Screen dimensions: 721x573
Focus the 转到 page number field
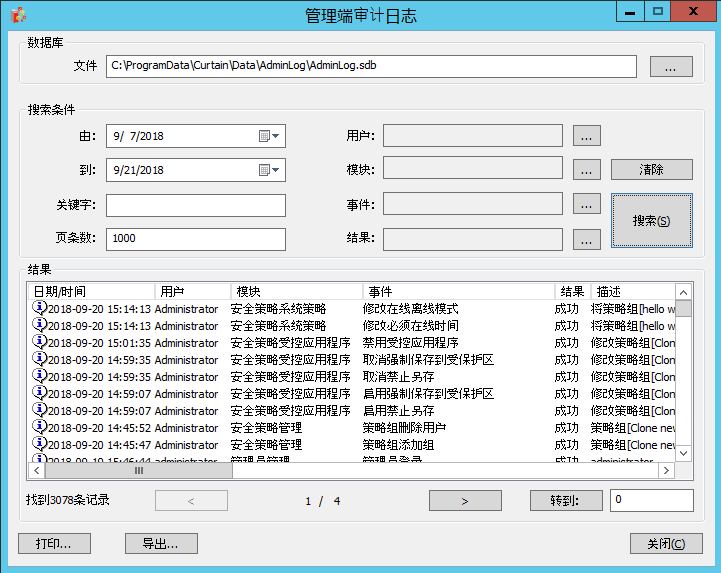click(x=652, y=500)
